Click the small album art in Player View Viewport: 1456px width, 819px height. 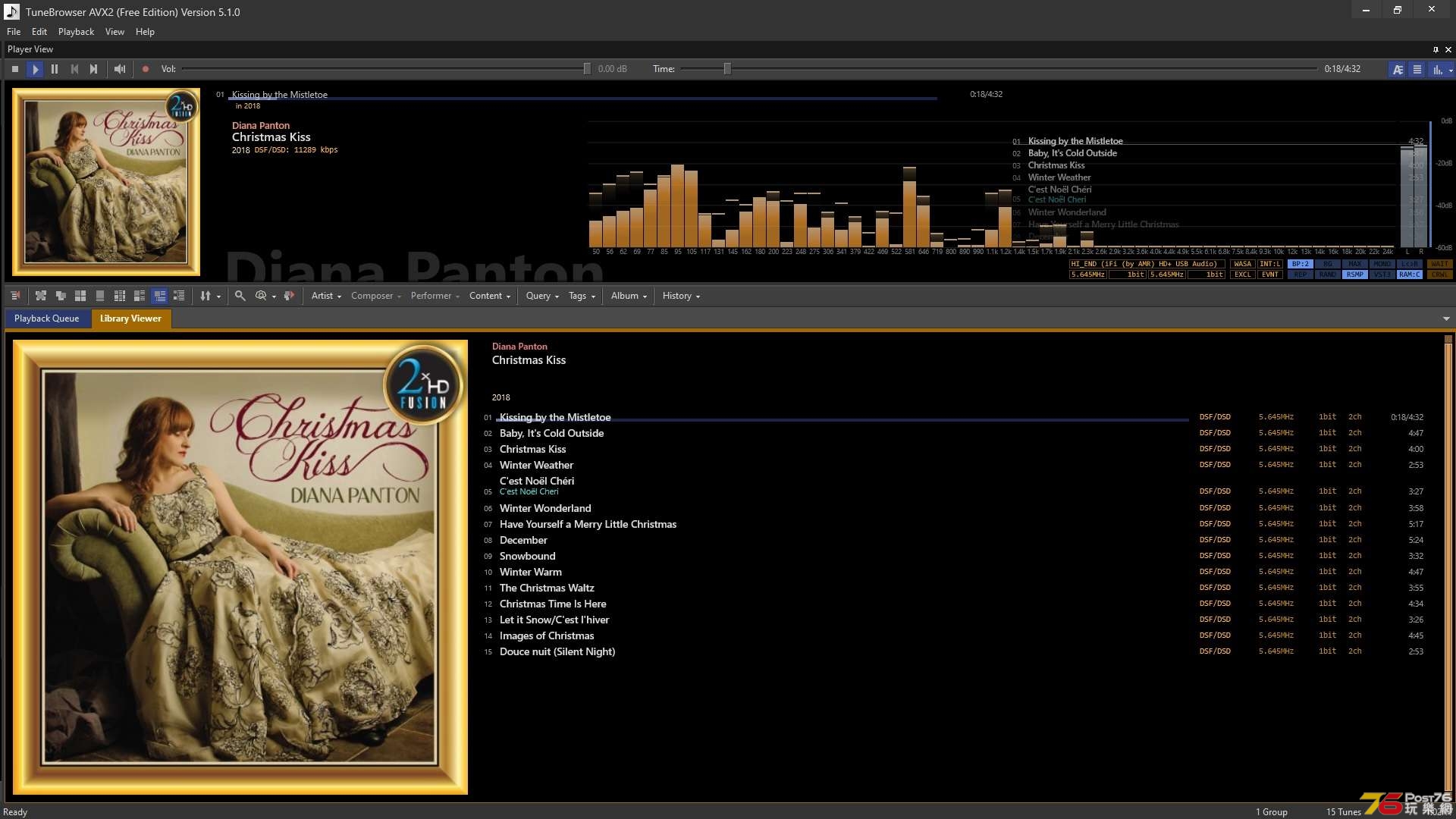[x=106, y=182]
